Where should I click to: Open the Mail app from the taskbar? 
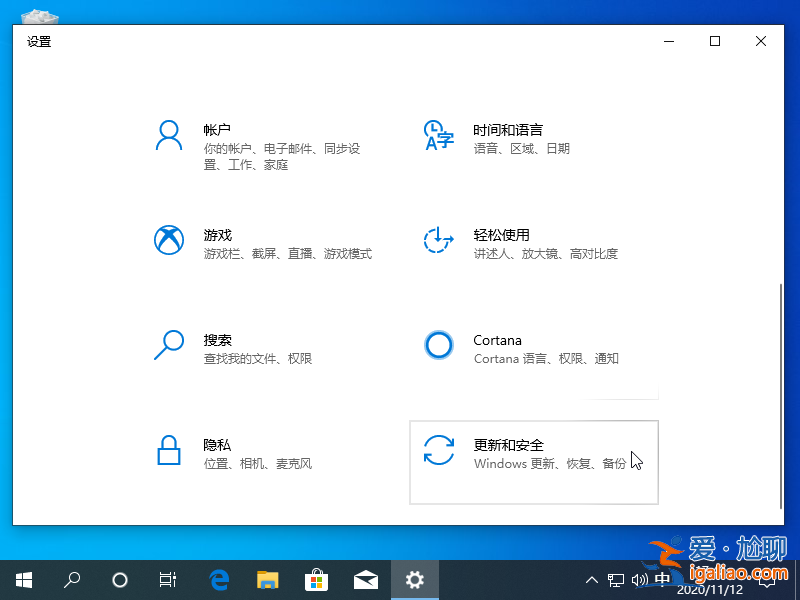pyautogui.click(x=365, y=579)
